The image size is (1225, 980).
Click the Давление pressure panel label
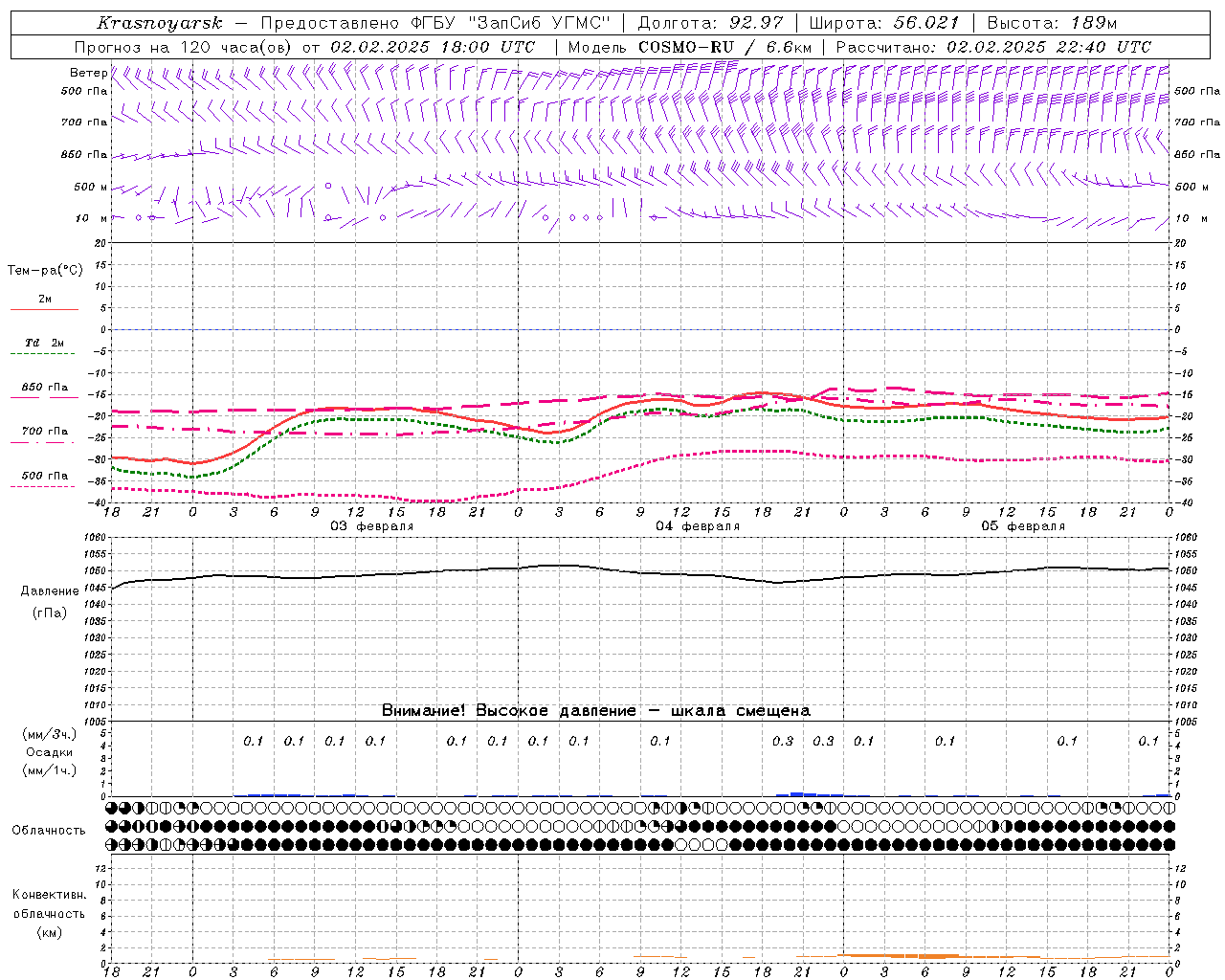tap(50, 591)
